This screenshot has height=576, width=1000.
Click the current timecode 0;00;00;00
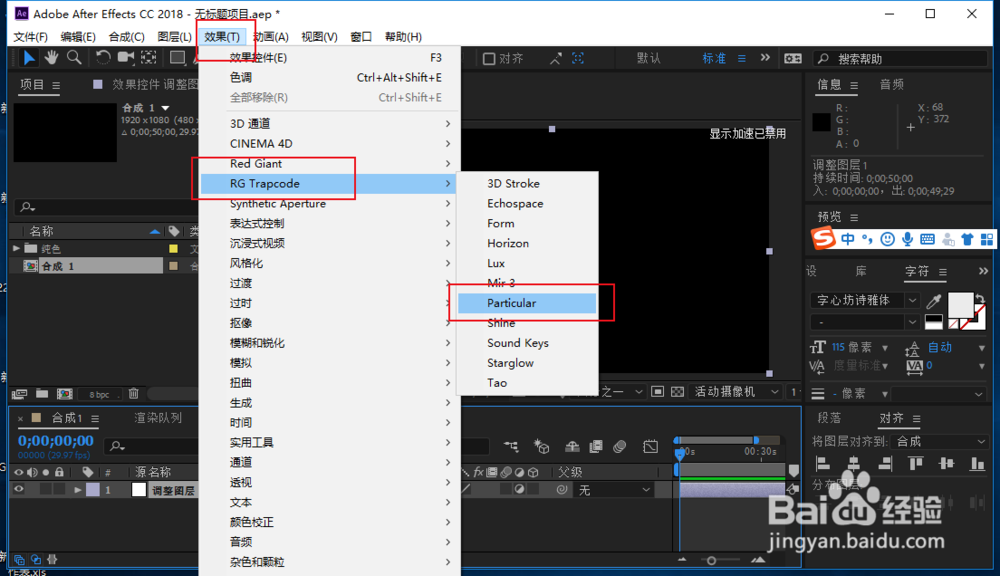[55, 440]
